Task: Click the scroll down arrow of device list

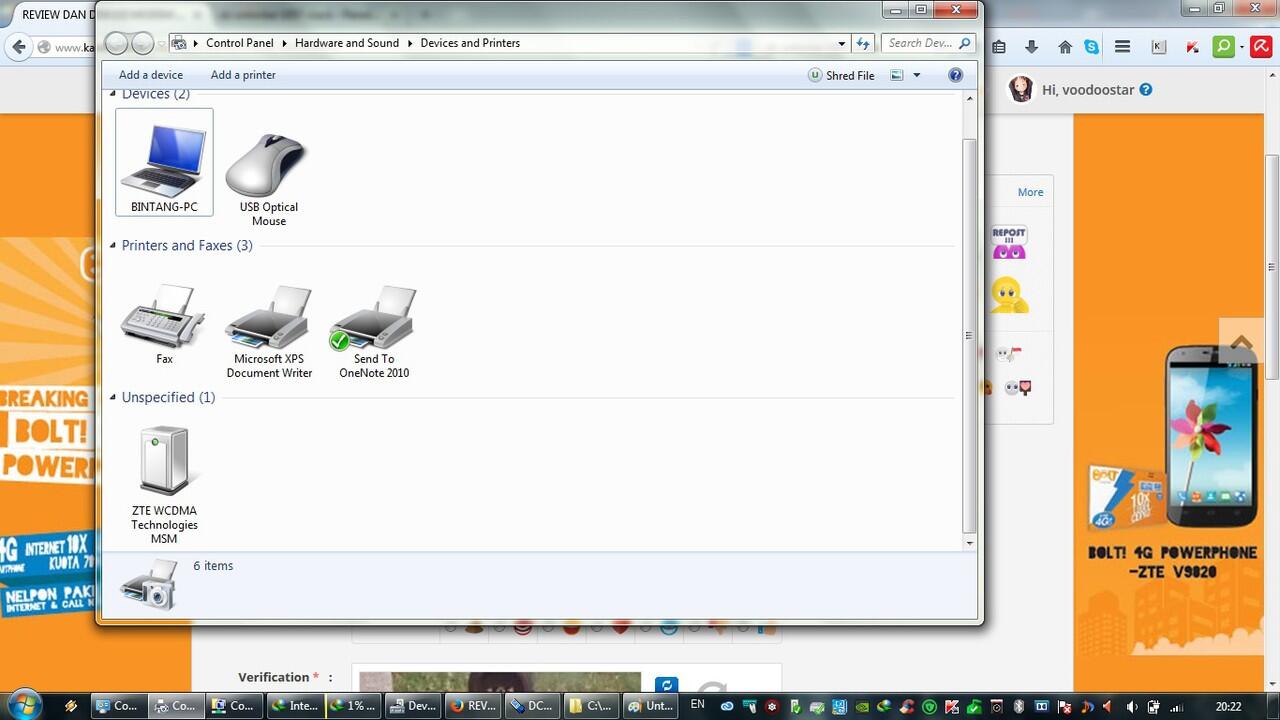Action: pos(969,543)
